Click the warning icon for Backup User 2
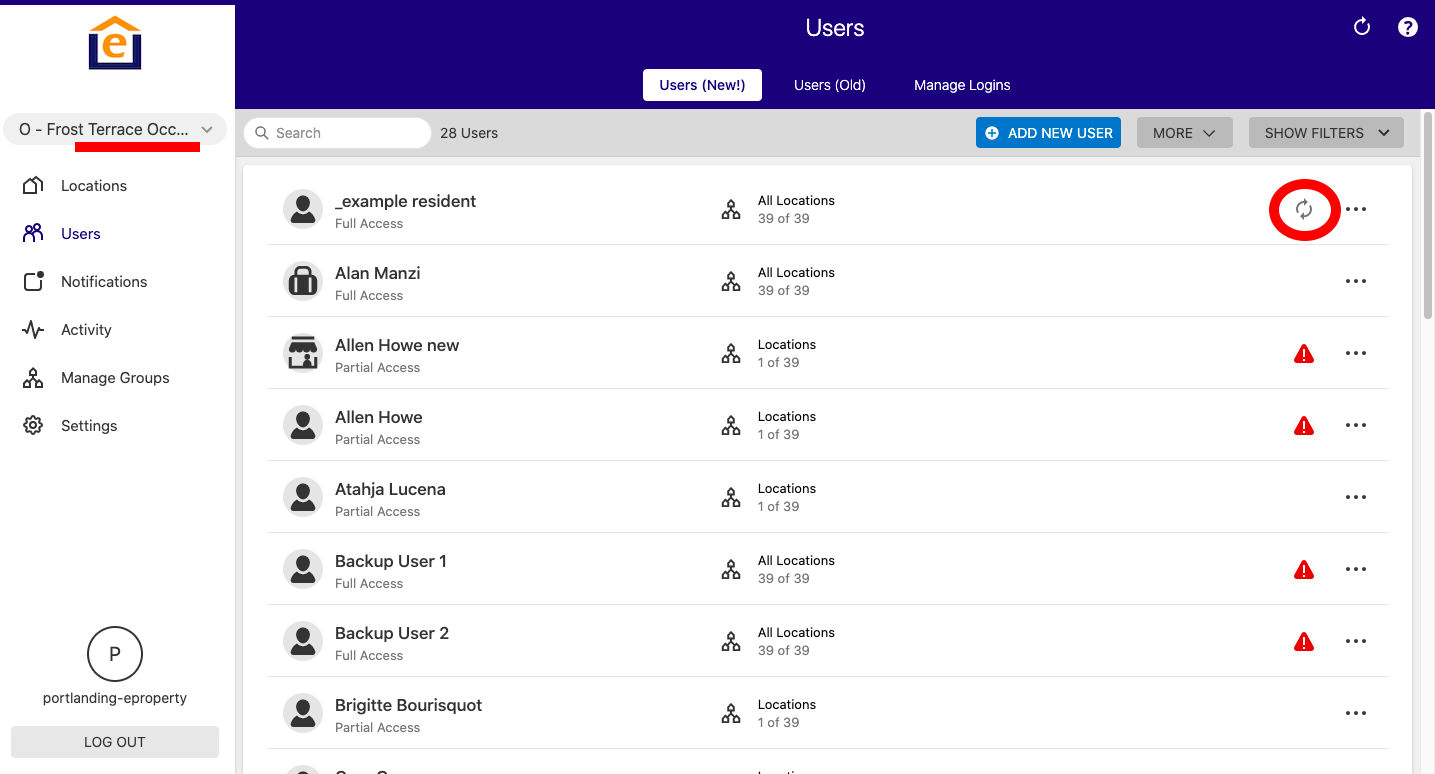 (1304, 641)
